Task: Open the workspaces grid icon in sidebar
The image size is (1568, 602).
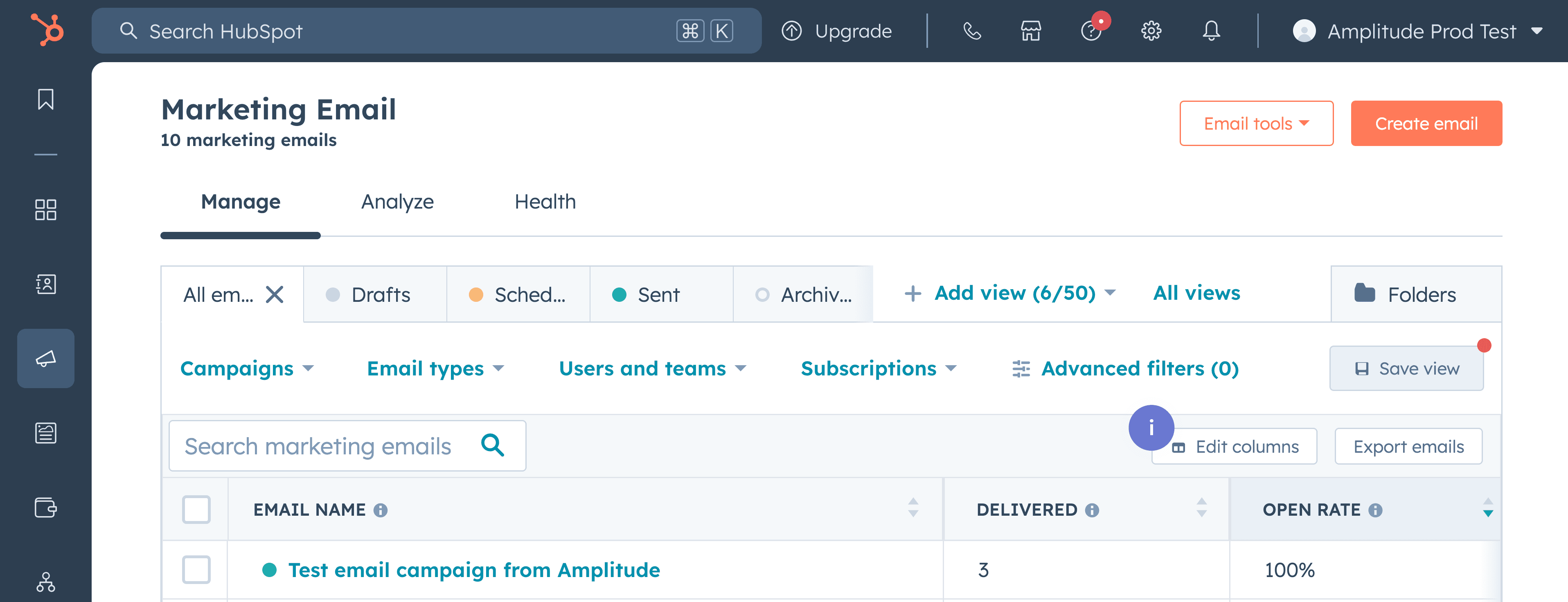Action: click(x=46, y=210)
